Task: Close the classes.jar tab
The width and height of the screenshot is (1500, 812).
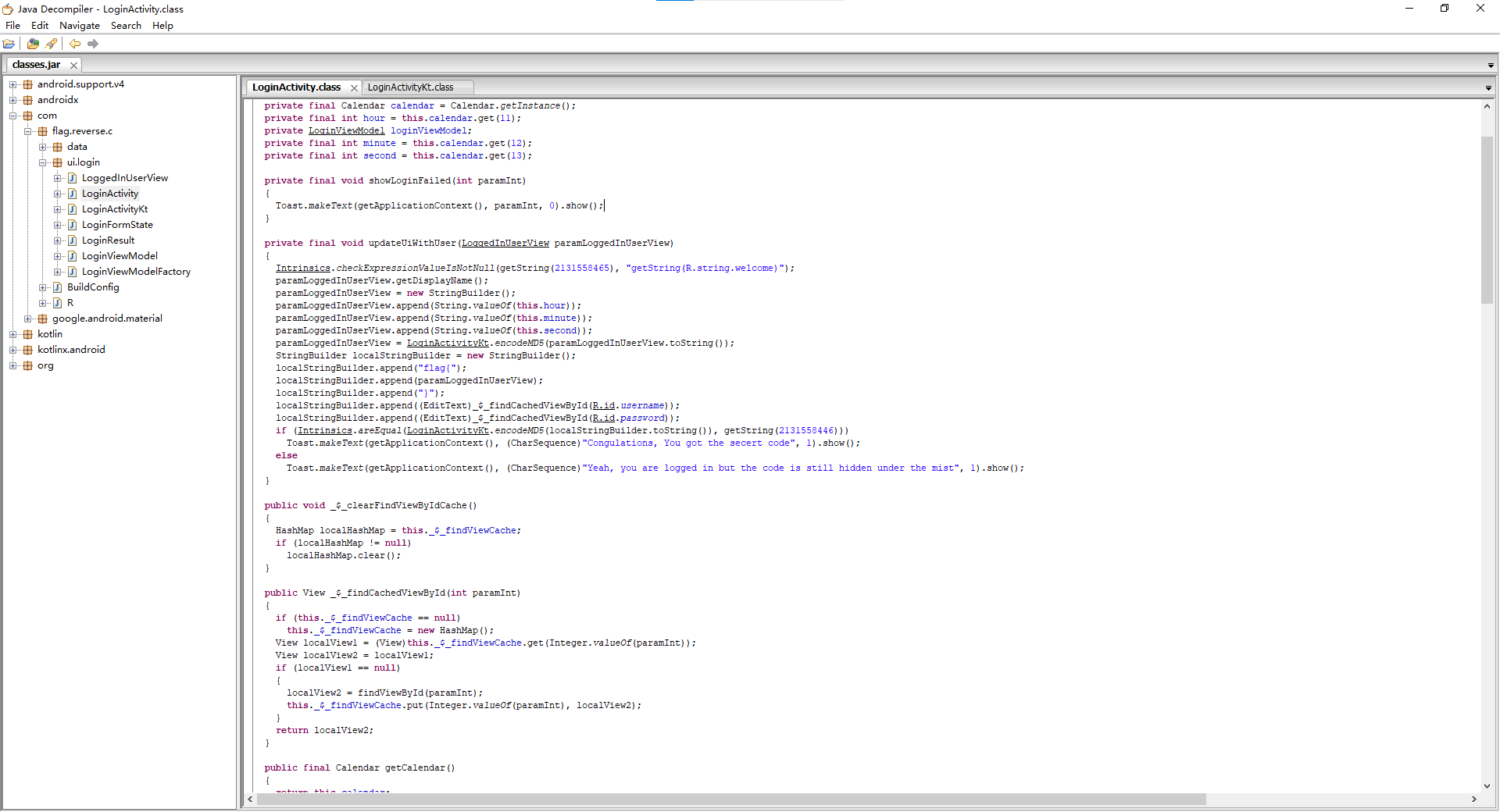Action: tap(73, 66)
